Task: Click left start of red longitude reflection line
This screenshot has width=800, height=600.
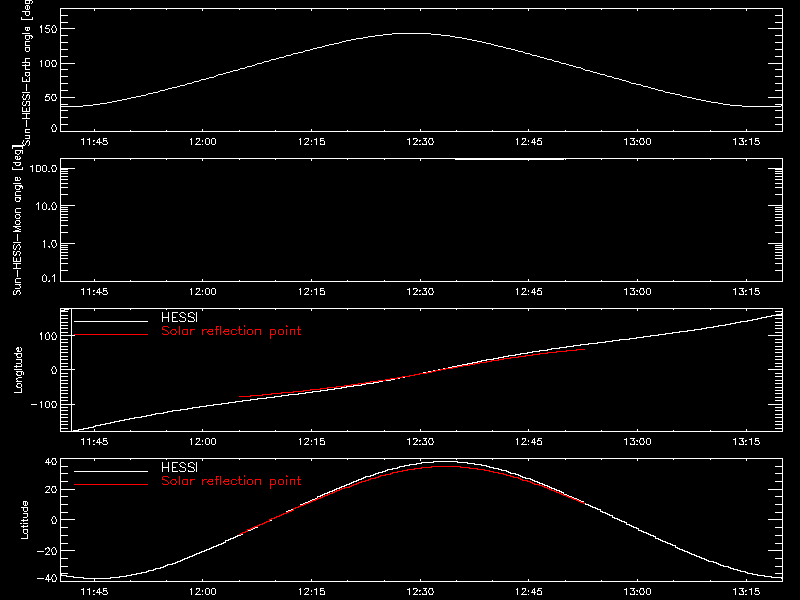Action: click(x=240, y=396)
